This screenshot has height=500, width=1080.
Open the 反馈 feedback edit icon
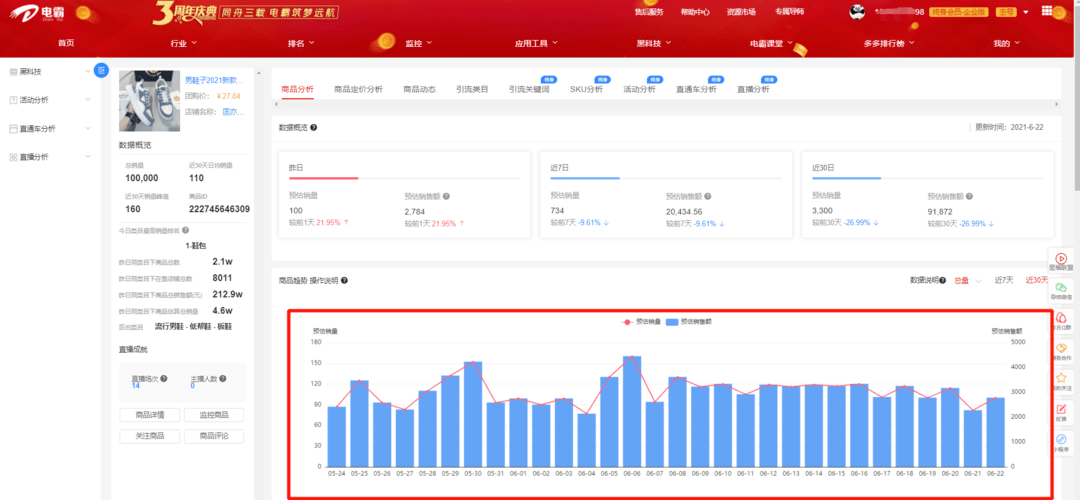pyautogui.click(x=1061, y=408)
